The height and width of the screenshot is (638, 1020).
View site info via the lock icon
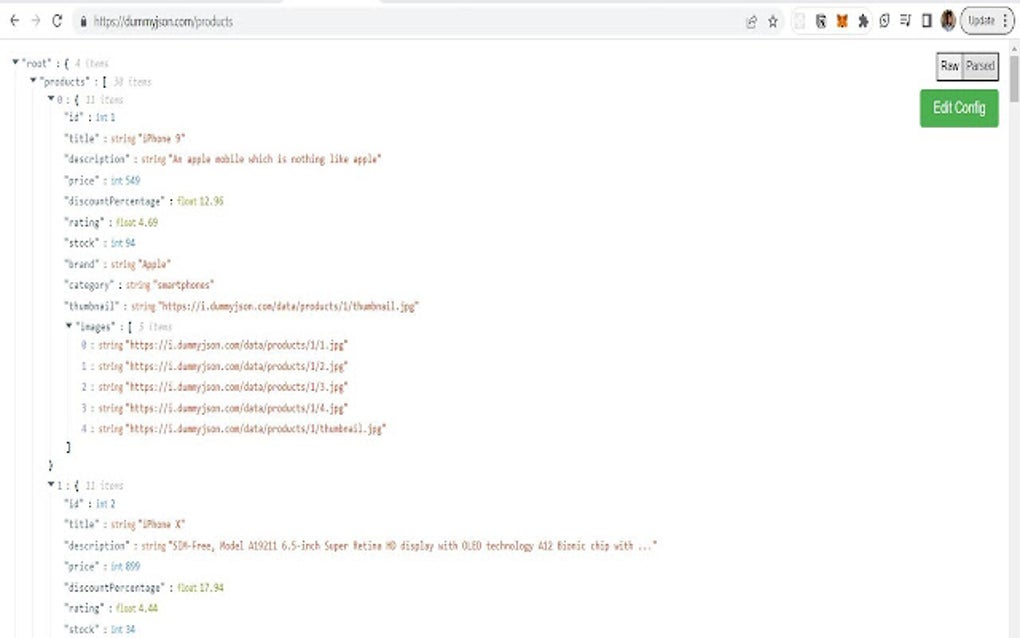click(83, 21)
